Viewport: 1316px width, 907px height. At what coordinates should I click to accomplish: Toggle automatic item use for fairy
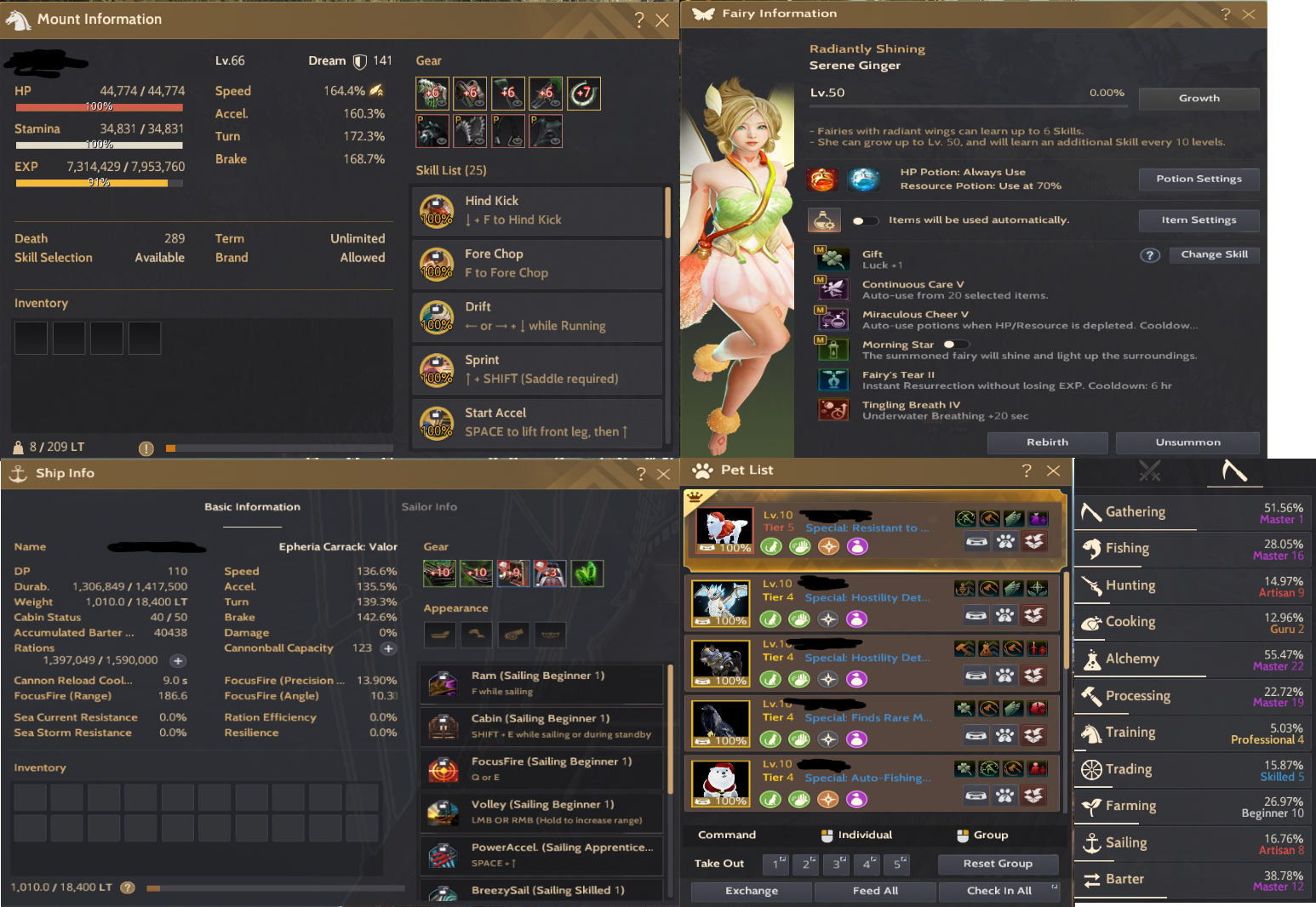(x=864, y=220)
